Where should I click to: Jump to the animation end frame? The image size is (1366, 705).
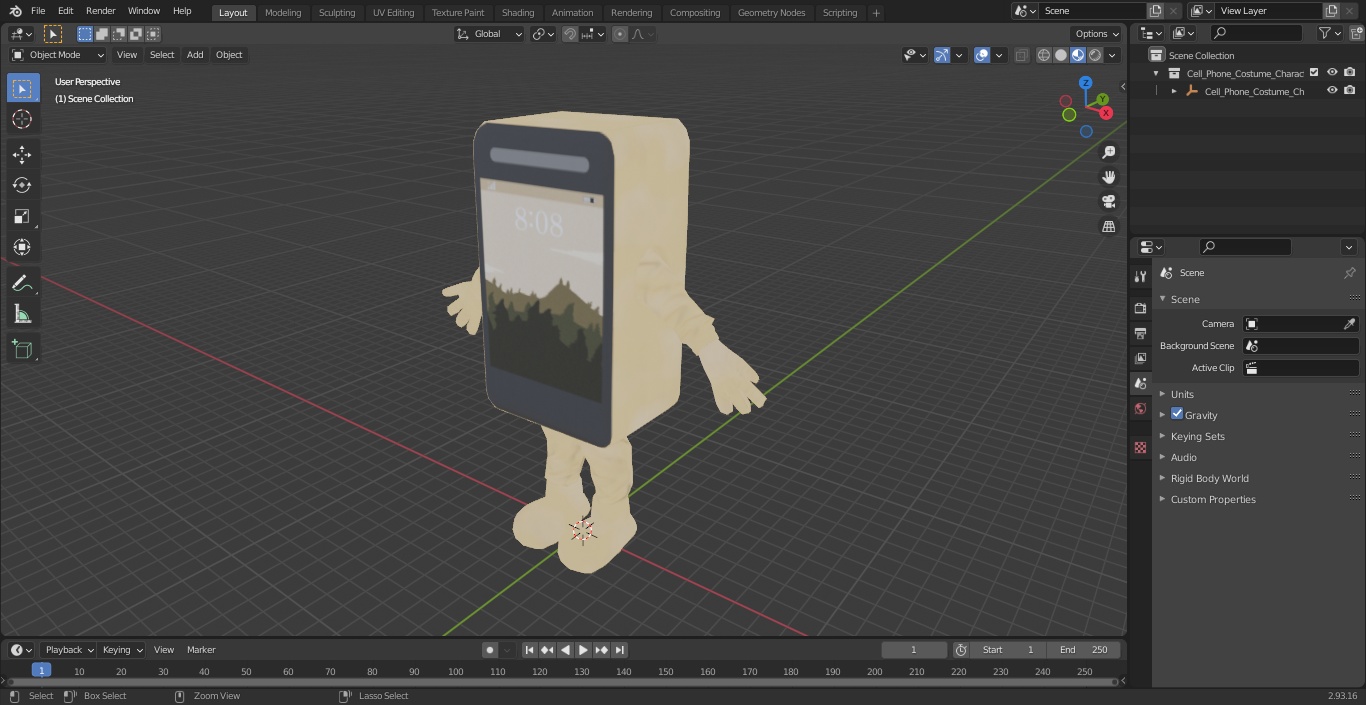619,650
